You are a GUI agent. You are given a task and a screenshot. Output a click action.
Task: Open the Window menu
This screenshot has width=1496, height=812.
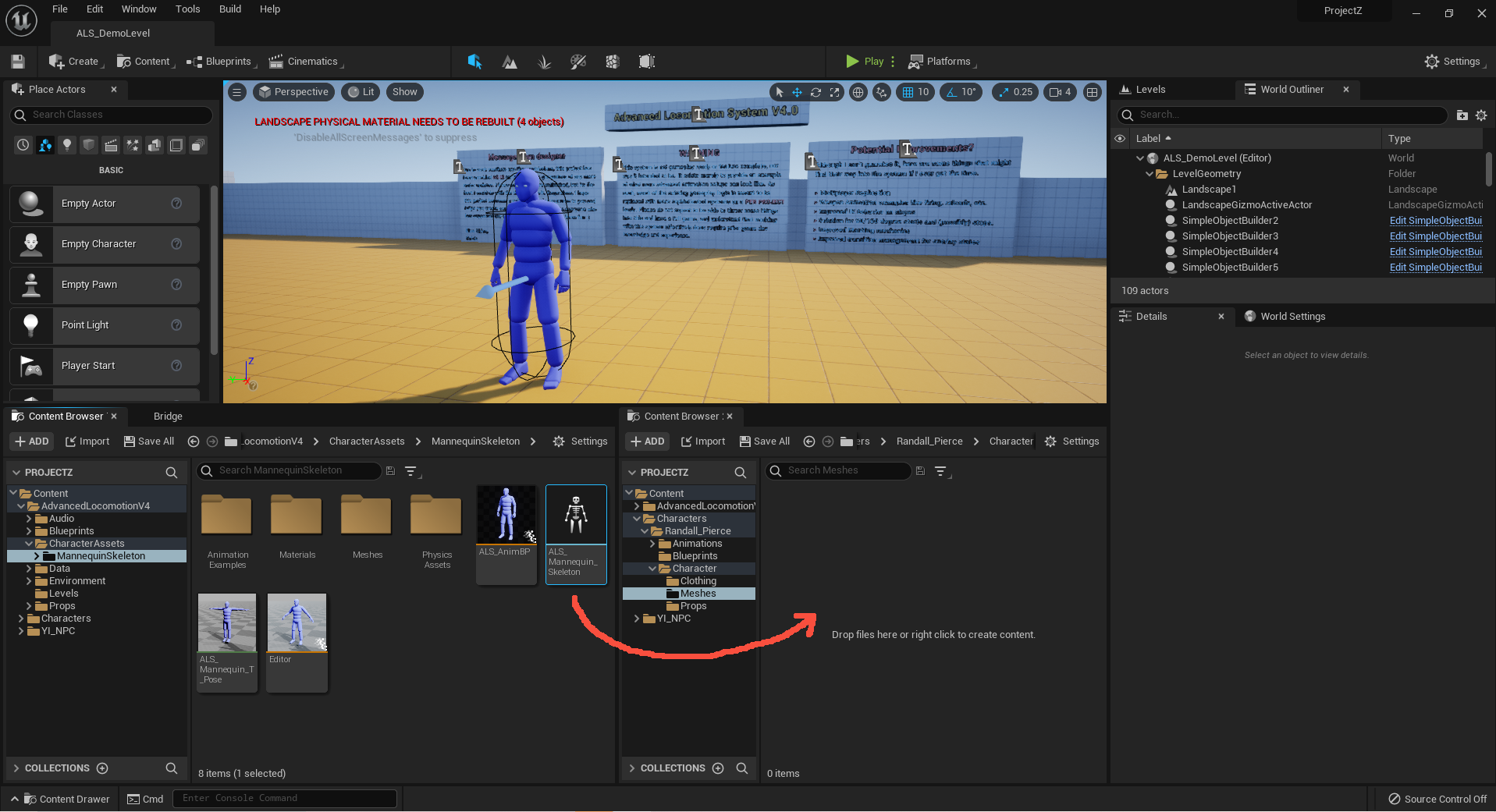pyautogui.click(x=139, y=9)
